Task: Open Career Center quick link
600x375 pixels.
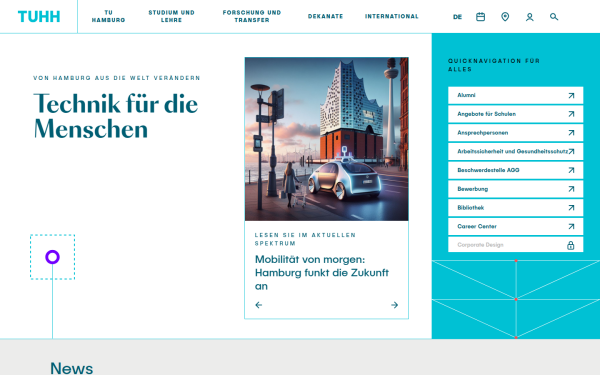Action: pyautogui.click(x=515, y=227)
